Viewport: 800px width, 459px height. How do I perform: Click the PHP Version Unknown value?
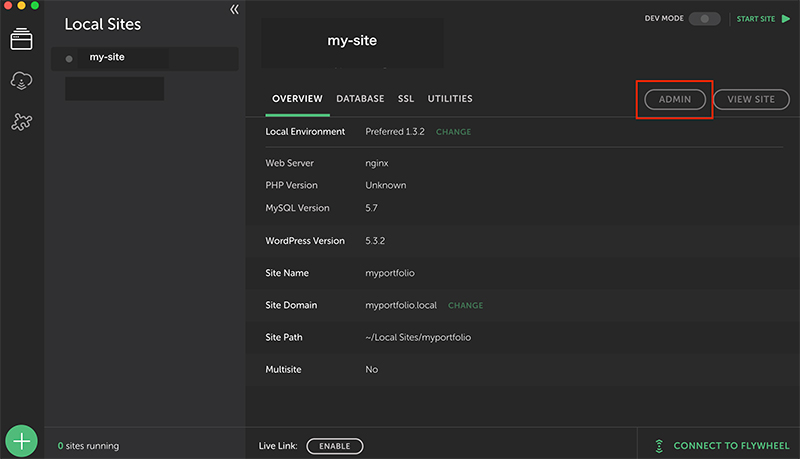[x=386, y=185]
